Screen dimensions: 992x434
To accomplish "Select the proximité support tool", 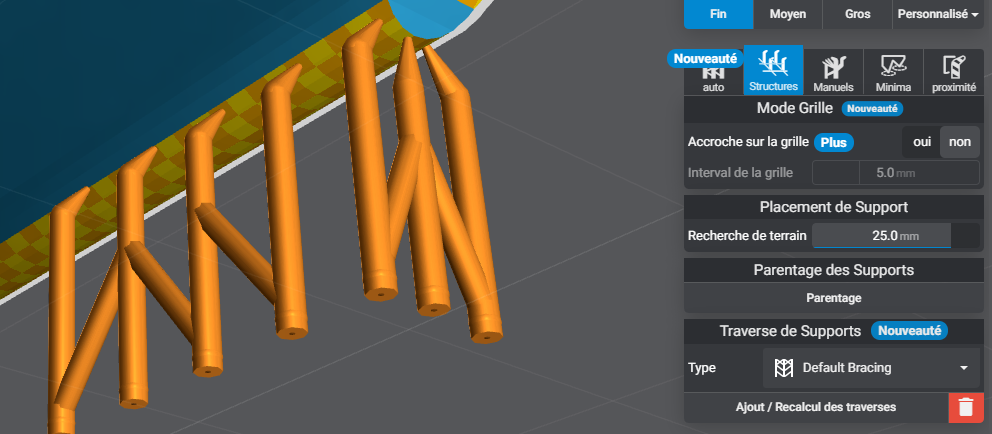I will (953, 73).
